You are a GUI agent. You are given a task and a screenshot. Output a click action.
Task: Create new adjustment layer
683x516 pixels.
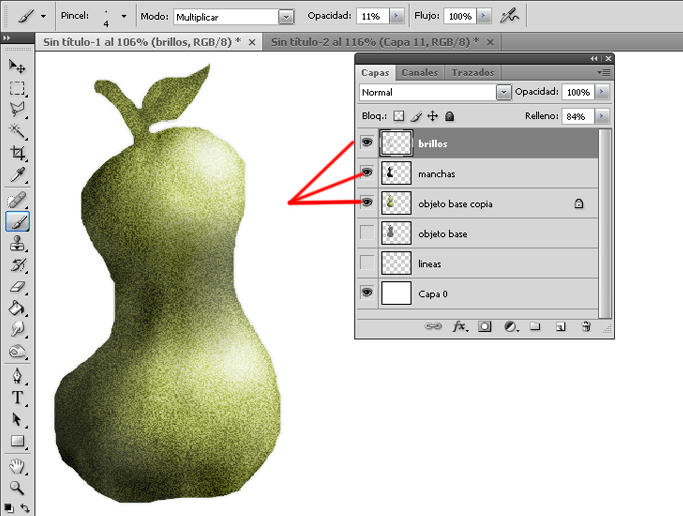point(511,326)
